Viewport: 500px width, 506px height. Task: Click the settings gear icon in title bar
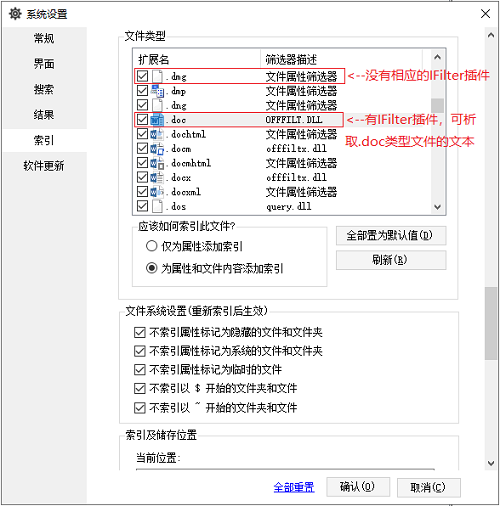pyautogui.click(x=15, y=14)
